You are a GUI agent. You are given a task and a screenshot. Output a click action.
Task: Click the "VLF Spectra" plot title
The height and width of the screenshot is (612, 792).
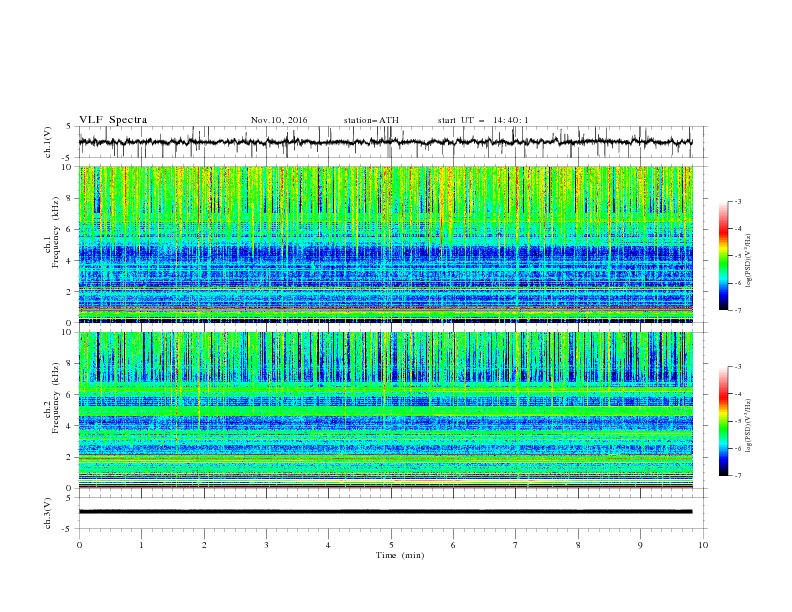pos(113,120)
